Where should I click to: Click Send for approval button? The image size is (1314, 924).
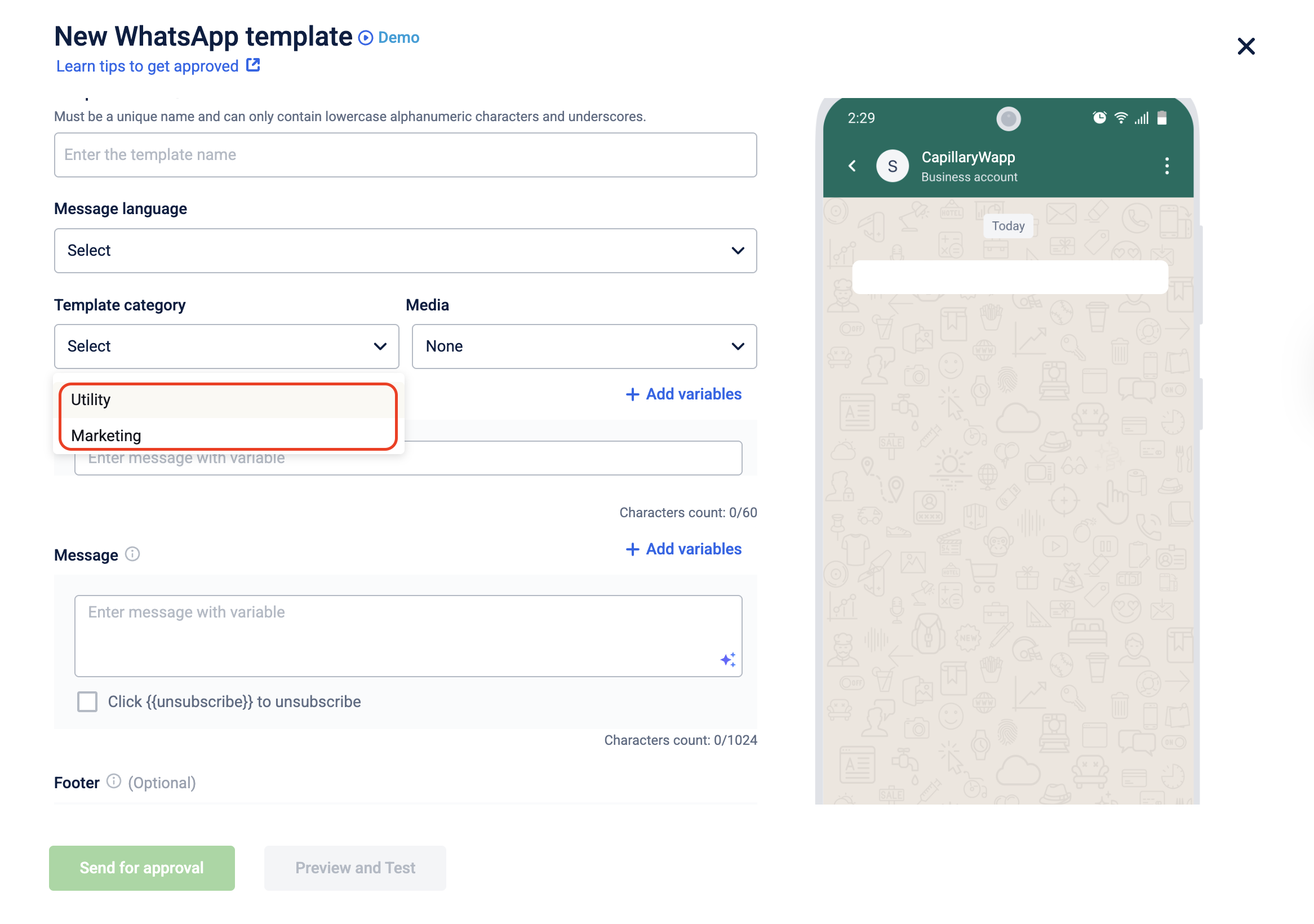[x=141, y=867]
